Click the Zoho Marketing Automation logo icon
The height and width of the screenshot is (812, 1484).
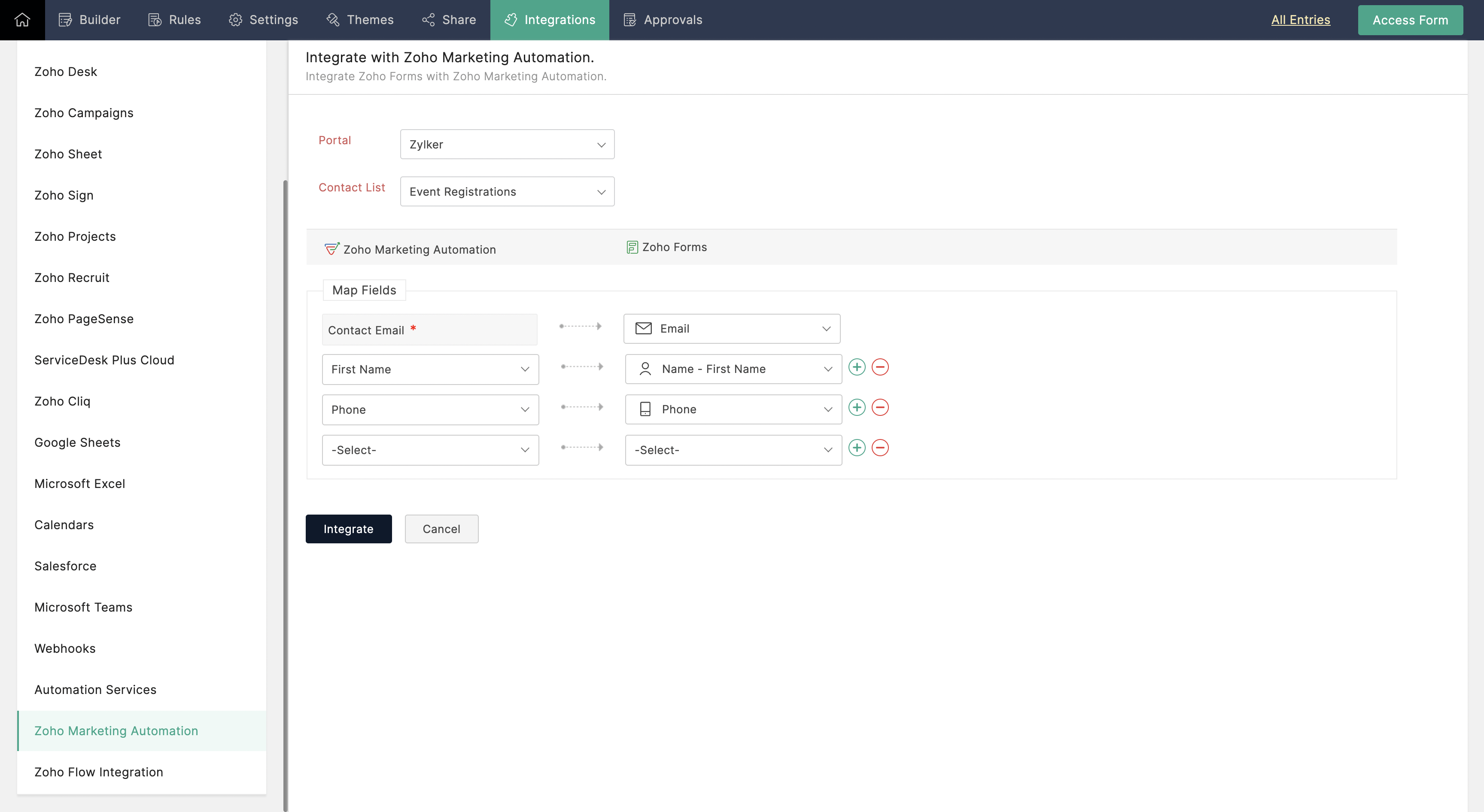tap(332, 249)
